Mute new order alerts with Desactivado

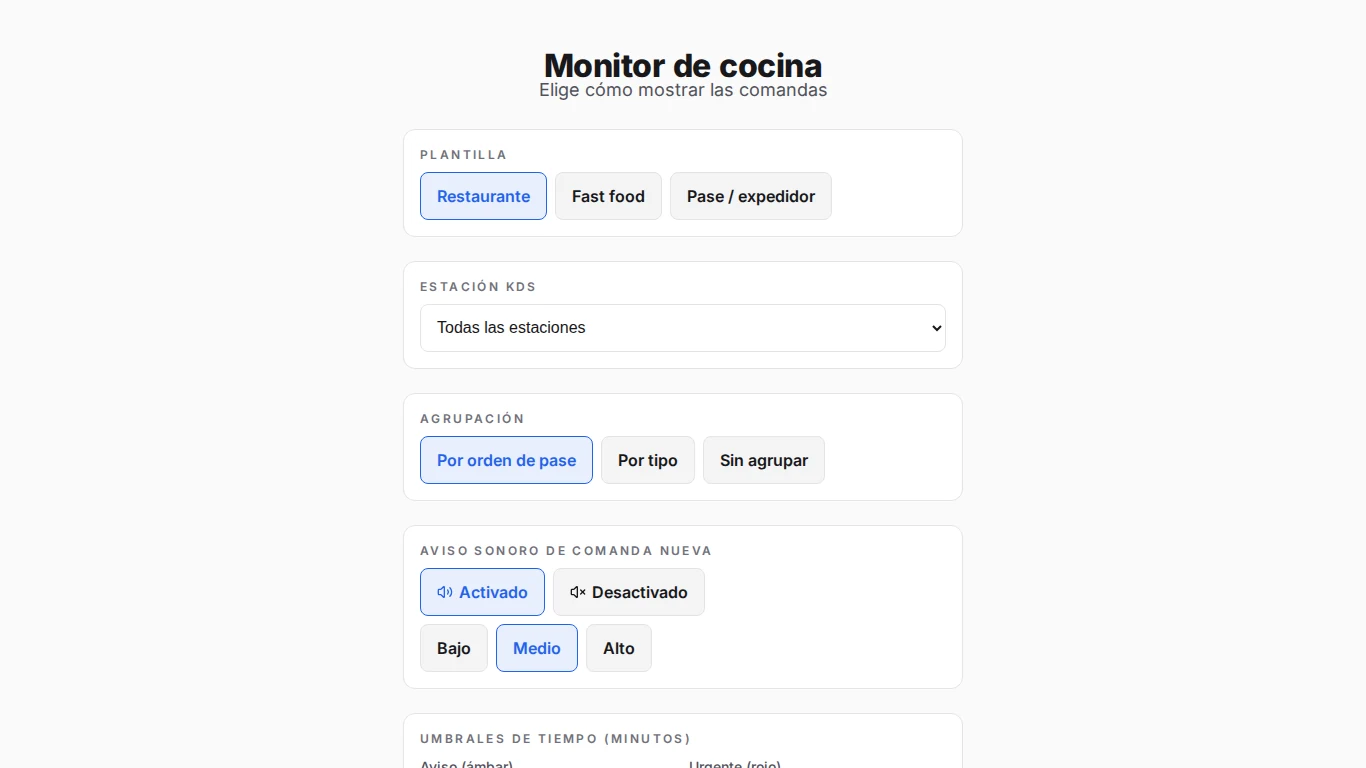click(629, 592)
